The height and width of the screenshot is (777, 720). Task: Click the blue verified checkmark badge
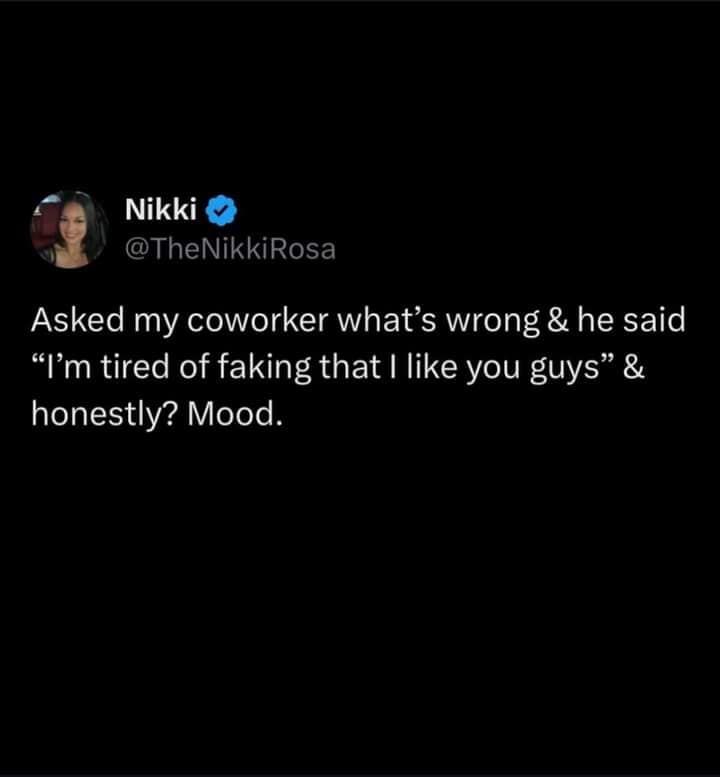pos(221,211)
